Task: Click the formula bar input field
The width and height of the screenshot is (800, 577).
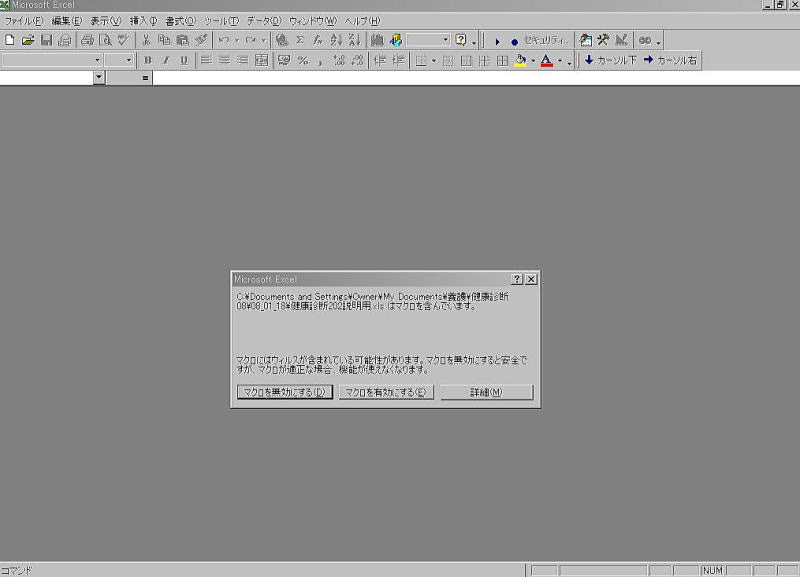Action: pos(476,78)
